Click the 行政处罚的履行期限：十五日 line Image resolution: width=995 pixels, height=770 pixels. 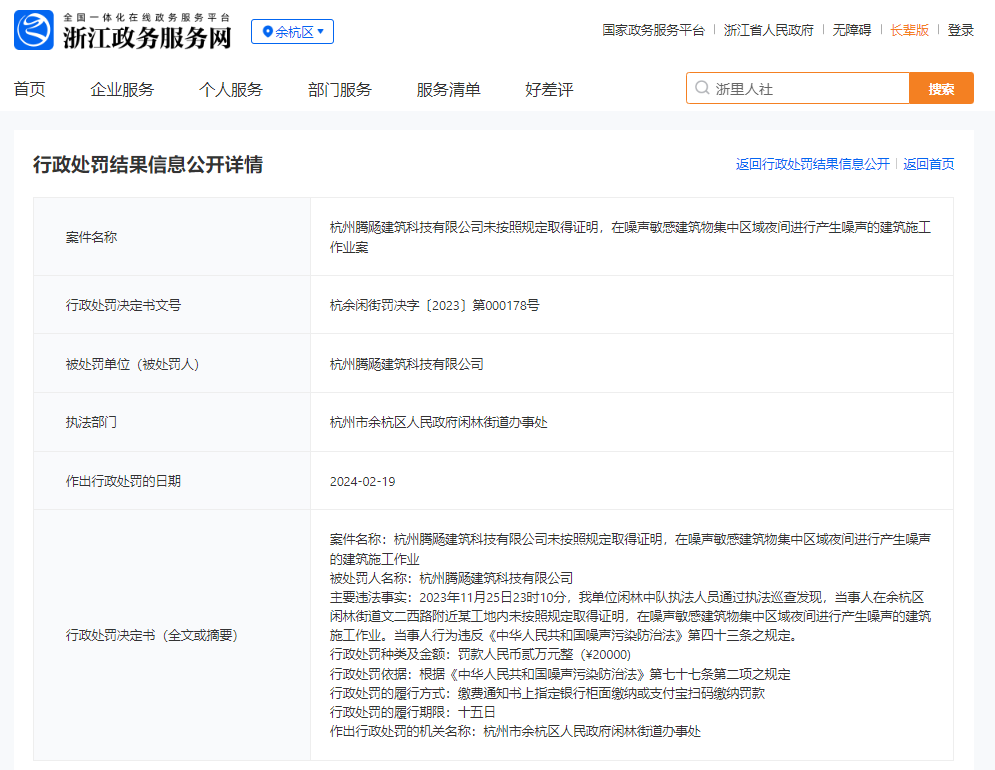tap(412, 712)
